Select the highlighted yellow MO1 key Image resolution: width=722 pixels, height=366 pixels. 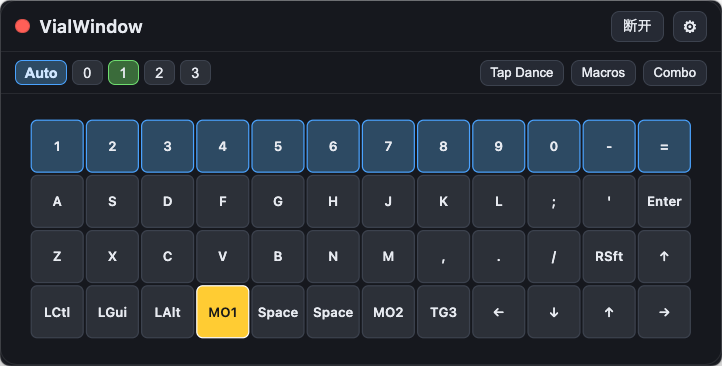[223, 312]
